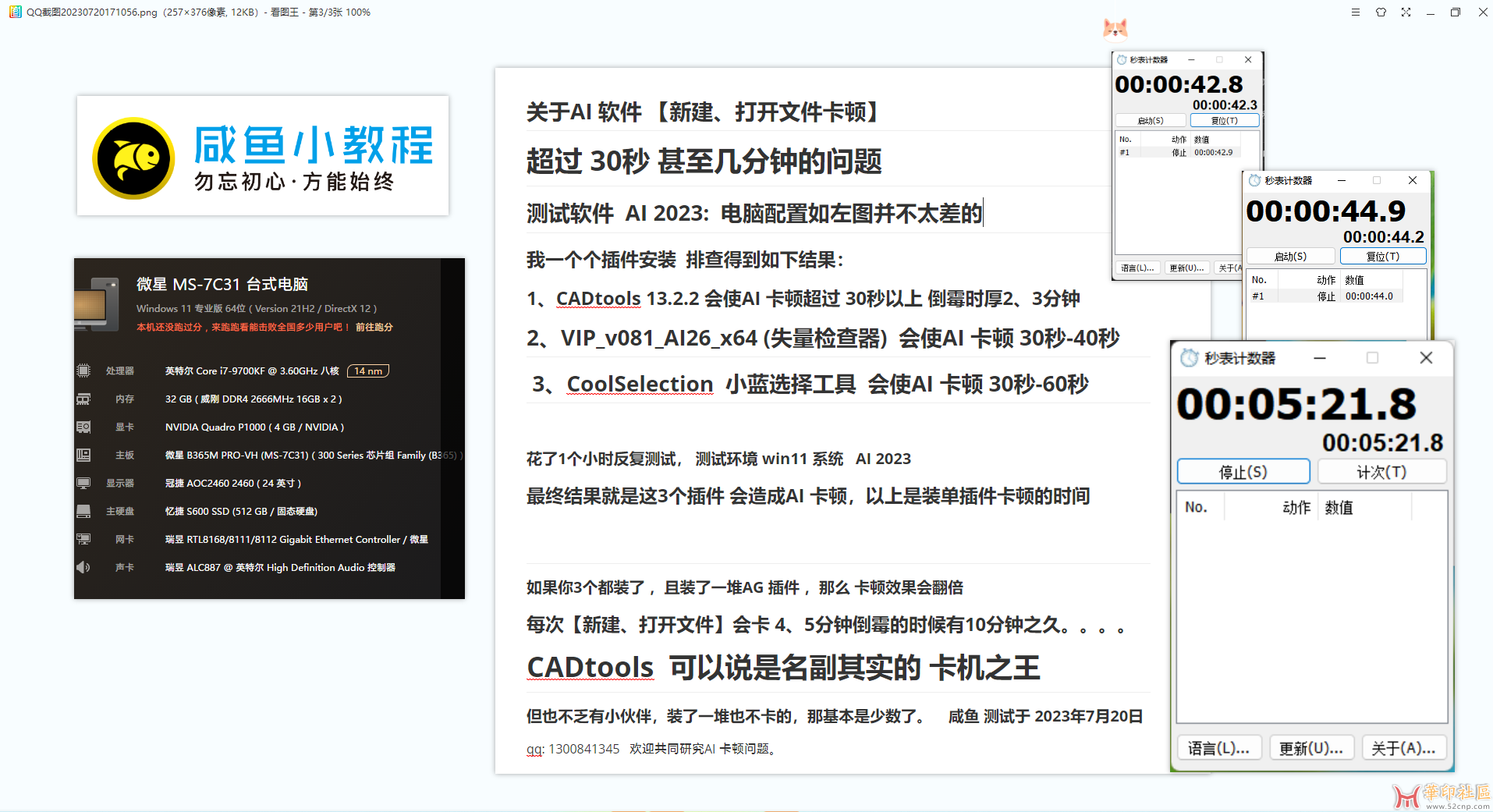The width and height of the screenshot is (1493, 812).
Task: Open 语言(L)... in the 00:05:21.8 window
Action: pyautogui.click(x=1219, y=748)
